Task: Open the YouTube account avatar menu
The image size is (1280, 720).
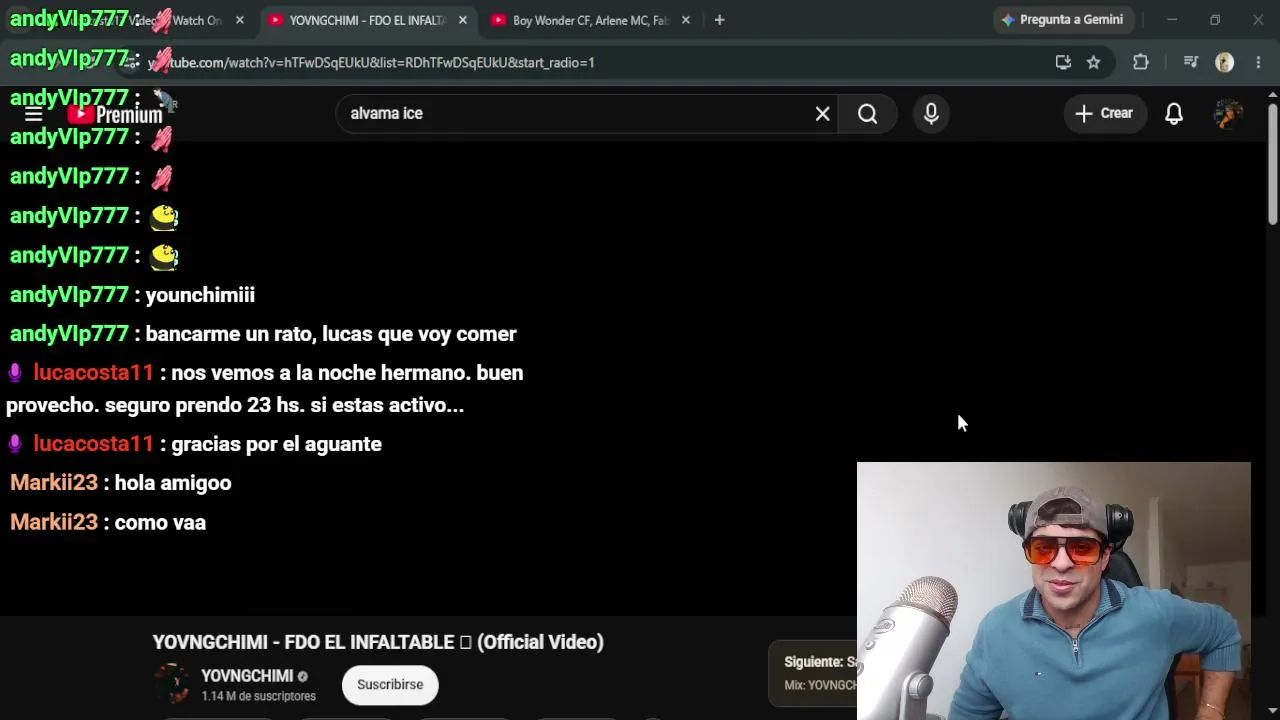Action: (x=1228, y=114)
